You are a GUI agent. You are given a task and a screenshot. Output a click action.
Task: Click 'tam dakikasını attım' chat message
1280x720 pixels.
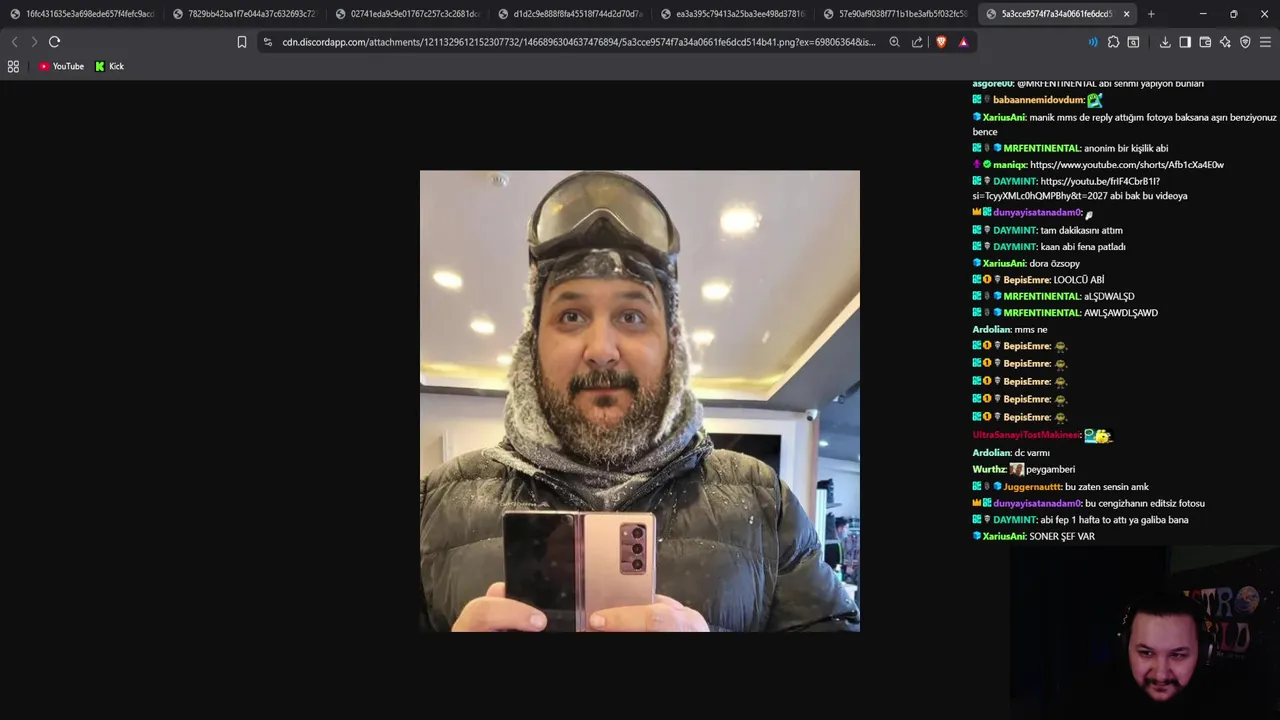pos(1081,230)
